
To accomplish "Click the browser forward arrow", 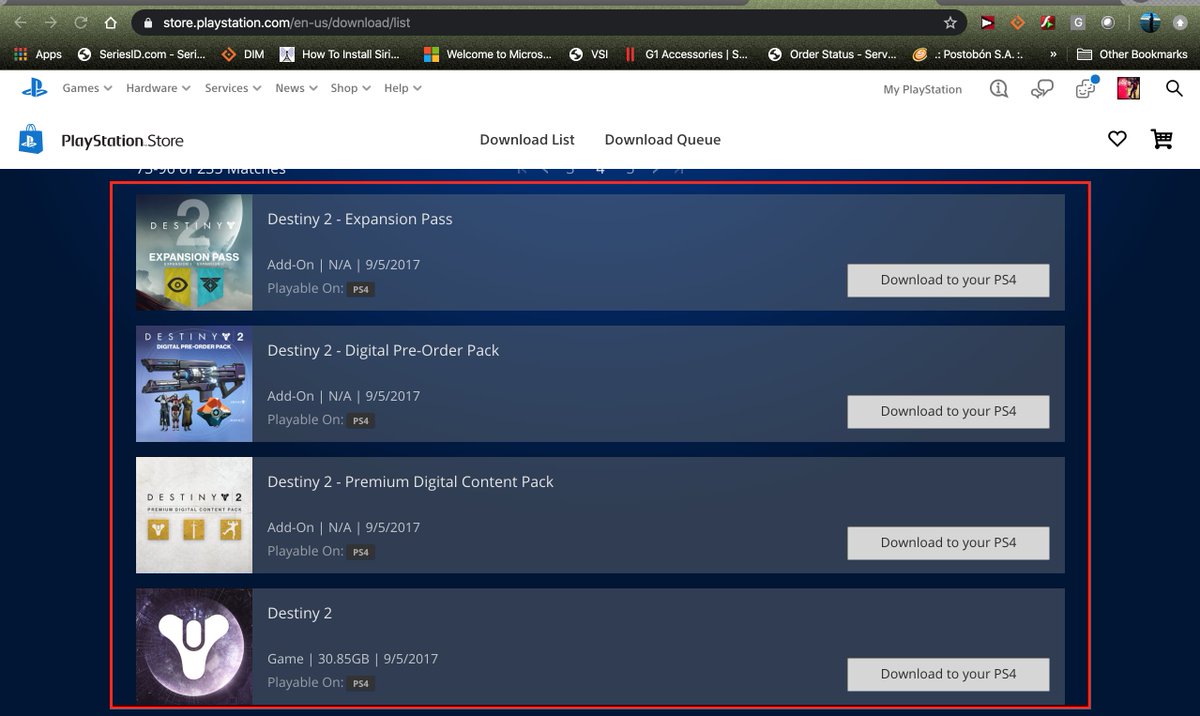I will pos(51,22).
